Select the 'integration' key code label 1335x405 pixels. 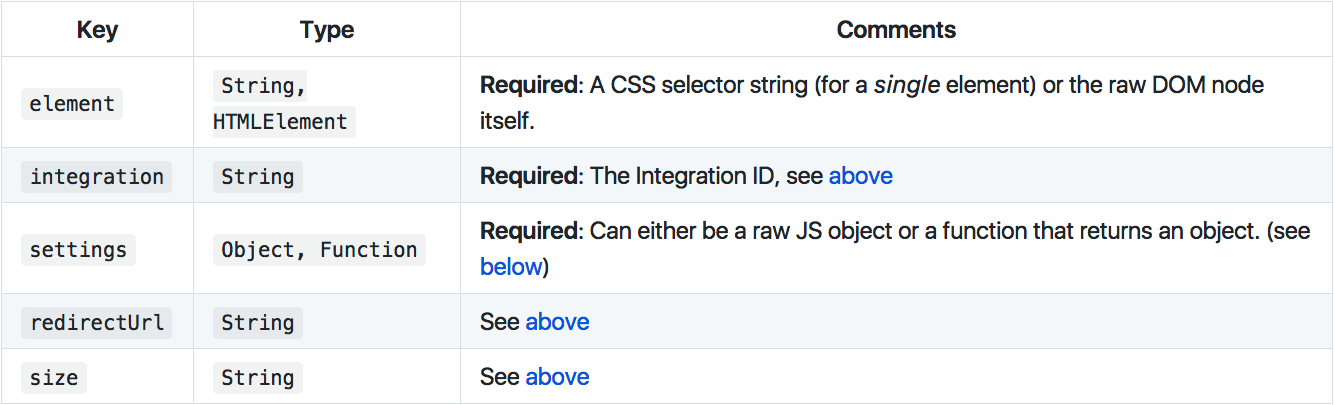coord(97,177)
